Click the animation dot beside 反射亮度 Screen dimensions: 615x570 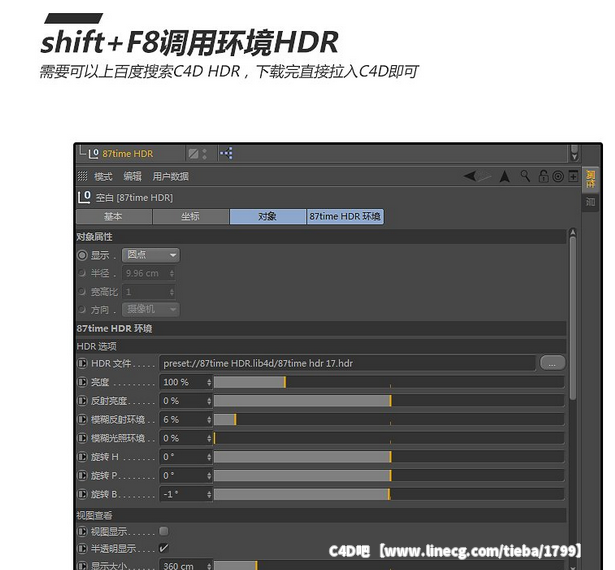click(82, 401)
